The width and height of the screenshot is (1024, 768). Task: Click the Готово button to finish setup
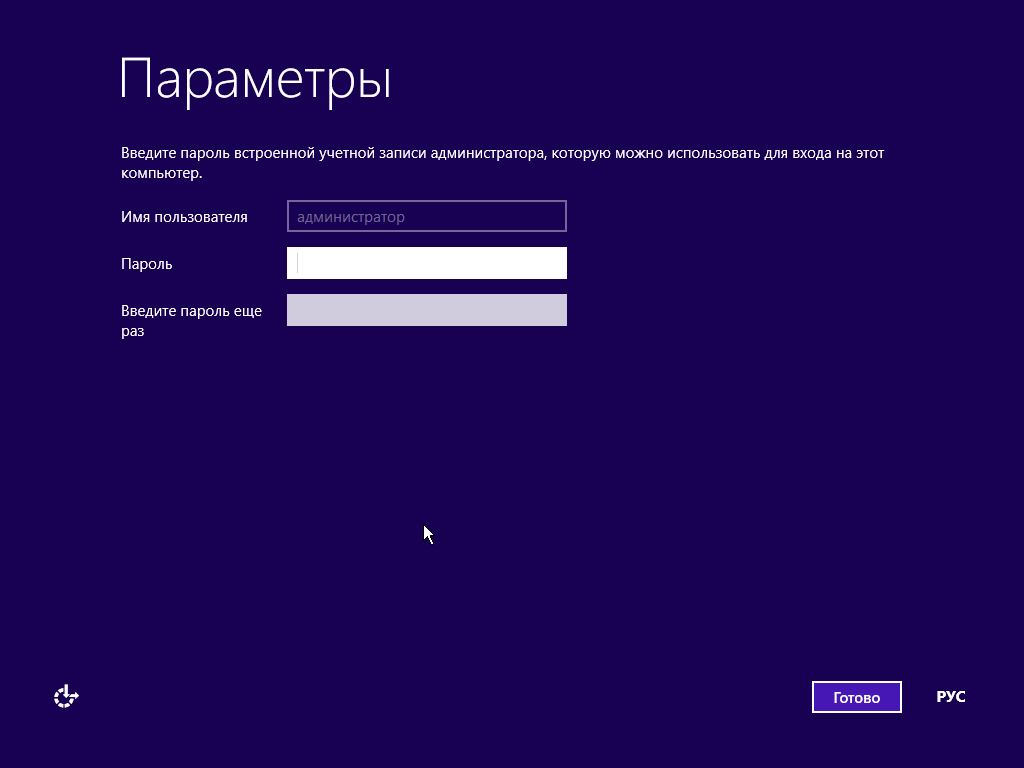[x=856, y=697]
